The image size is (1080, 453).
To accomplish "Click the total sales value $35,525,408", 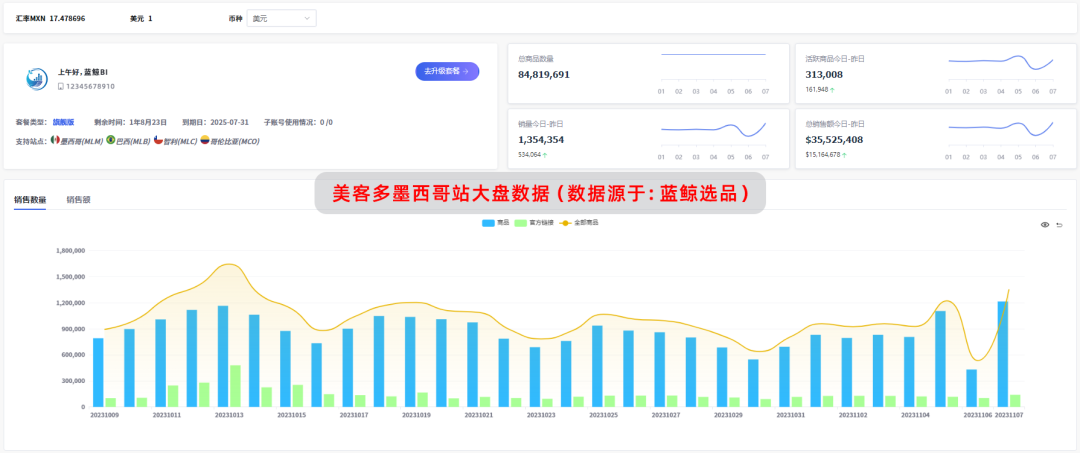I will tap(834, 140).
